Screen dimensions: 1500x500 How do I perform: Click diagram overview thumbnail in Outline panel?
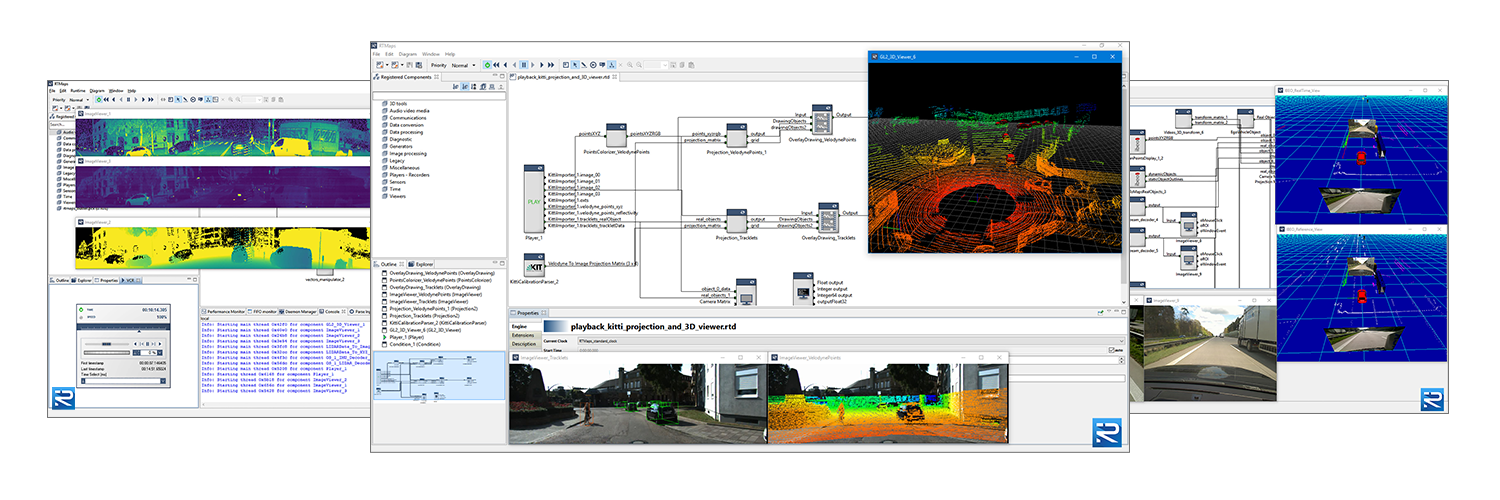(x=439, y=376)
